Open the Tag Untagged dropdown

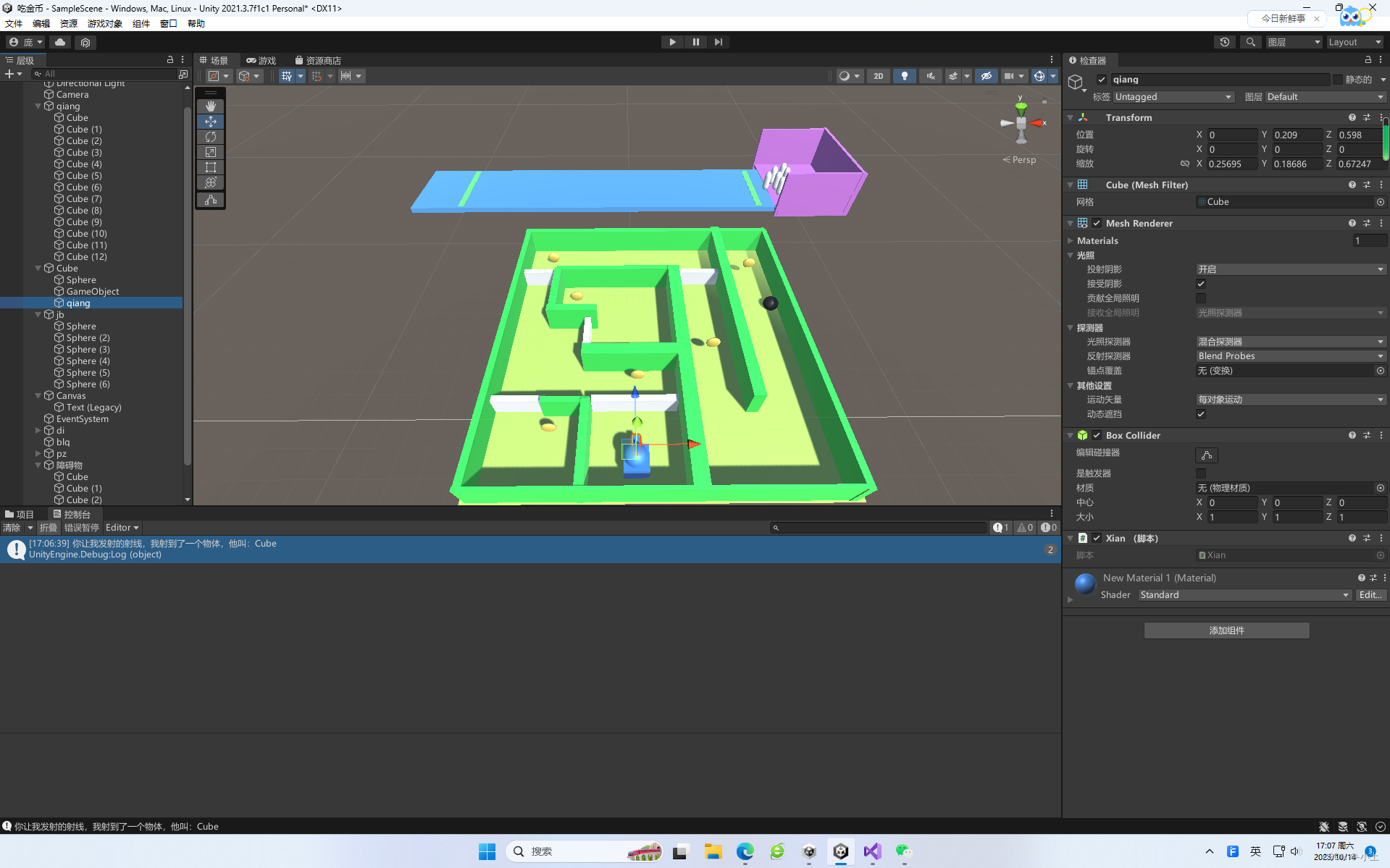click(x=1173, y=97)
